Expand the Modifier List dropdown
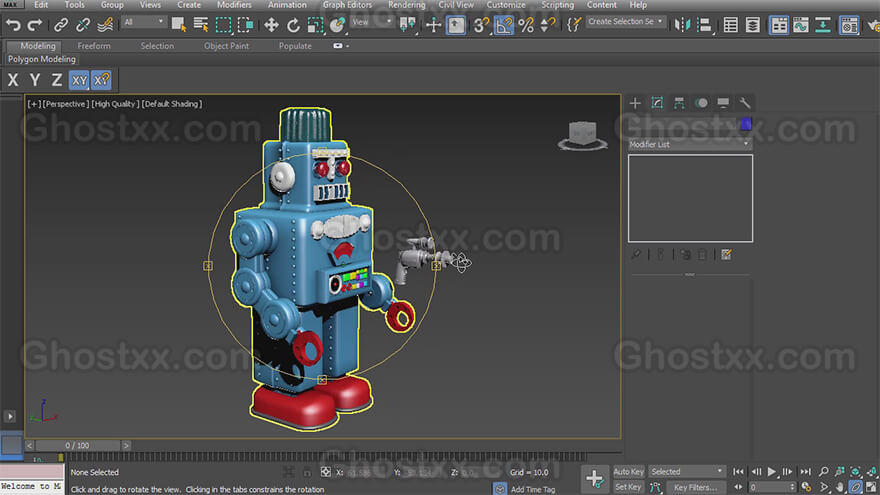880x495 pixels. 689,144
